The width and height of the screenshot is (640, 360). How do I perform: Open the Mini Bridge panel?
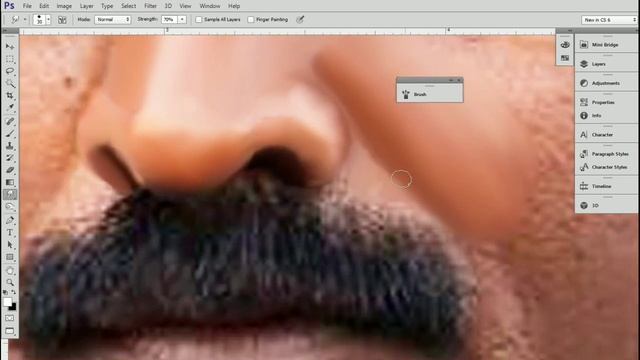coord(606,44)
